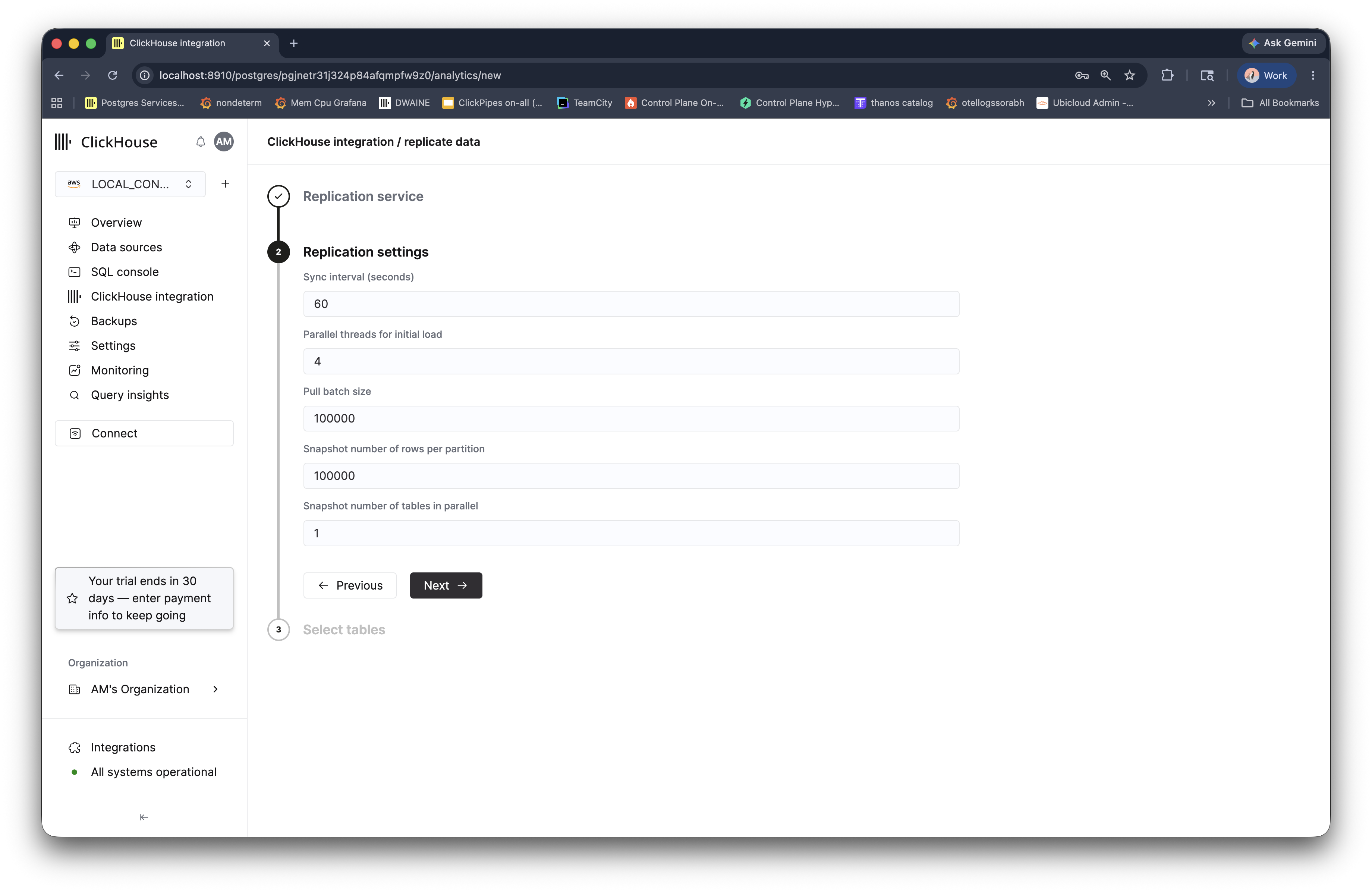This screenshot has width=1372, height=892.
Task: Open Mem Cpu Grafana bookmark
Action: coord(321,103)
